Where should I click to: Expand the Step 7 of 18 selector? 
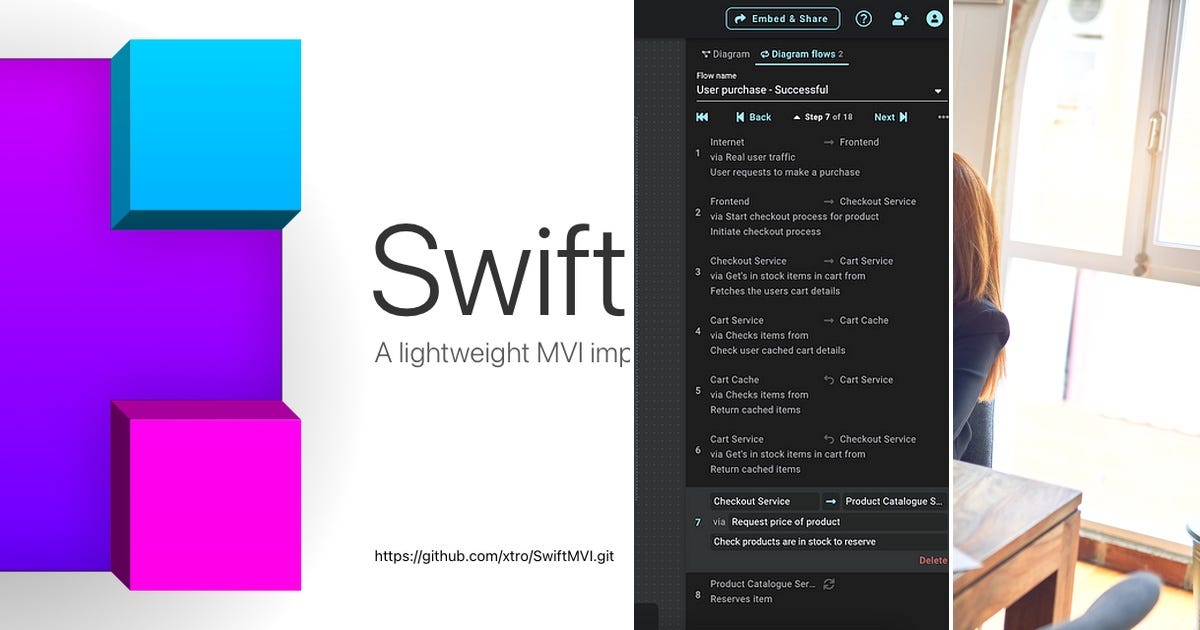pos(823,117)
